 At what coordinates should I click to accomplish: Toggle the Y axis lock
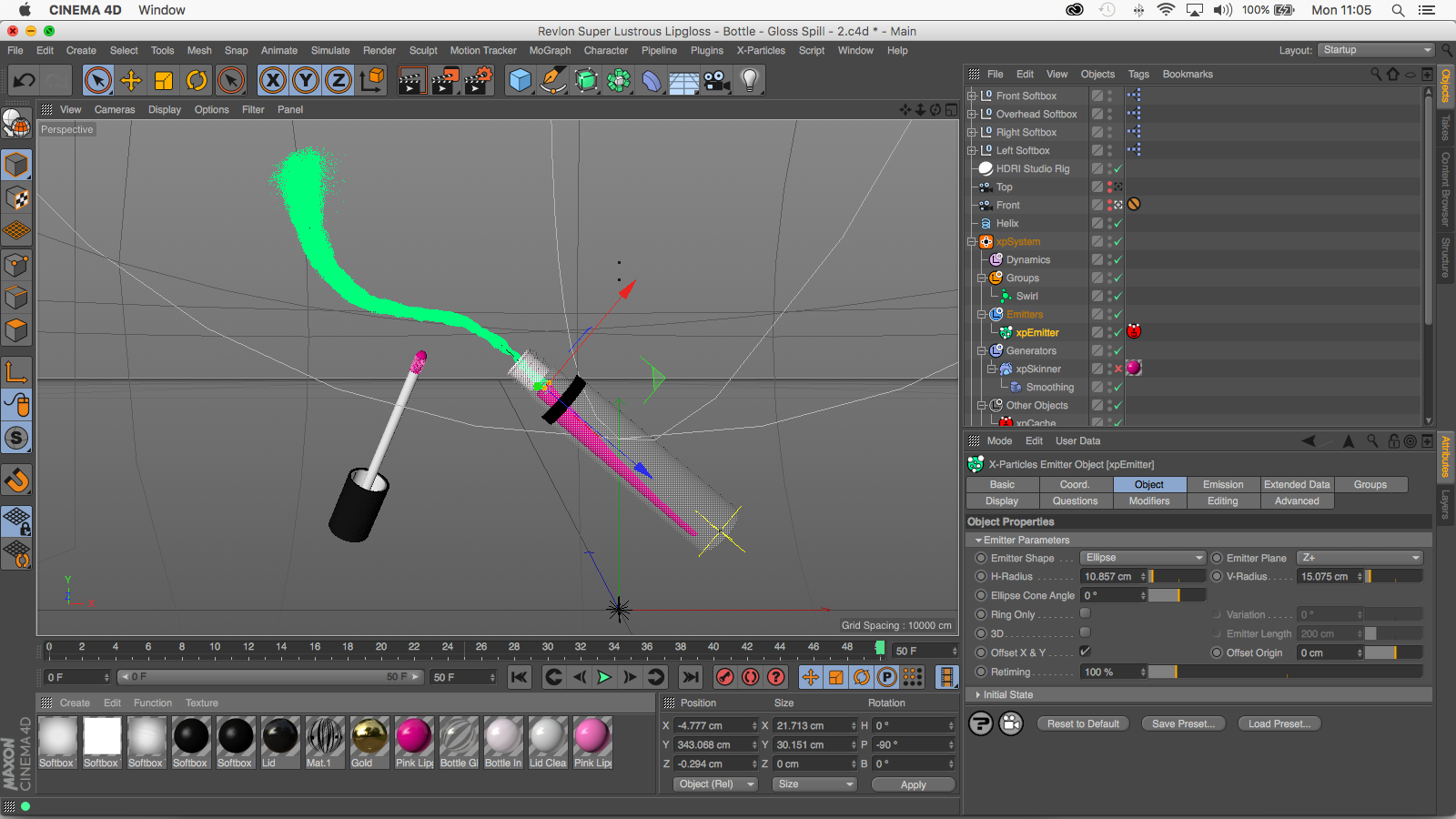306,80
